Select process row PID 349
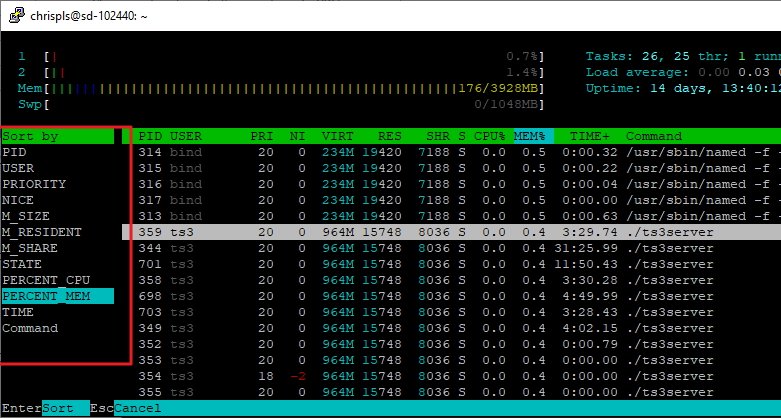781x418 pixels. 451,328
